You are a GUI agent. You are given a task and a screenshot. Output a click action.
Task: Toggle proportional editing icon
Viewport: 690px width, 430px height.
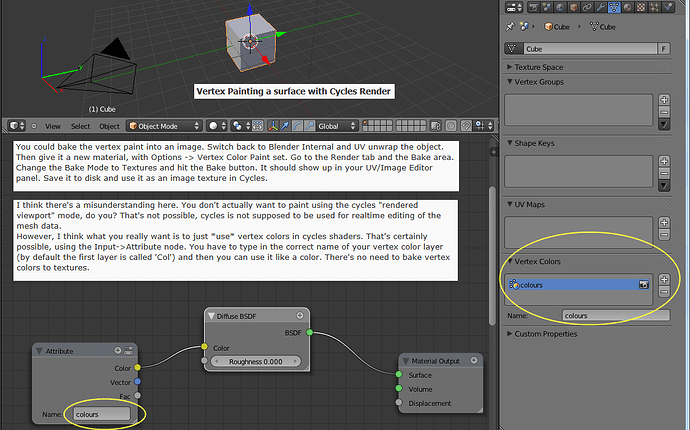click(x=451, y=126)
